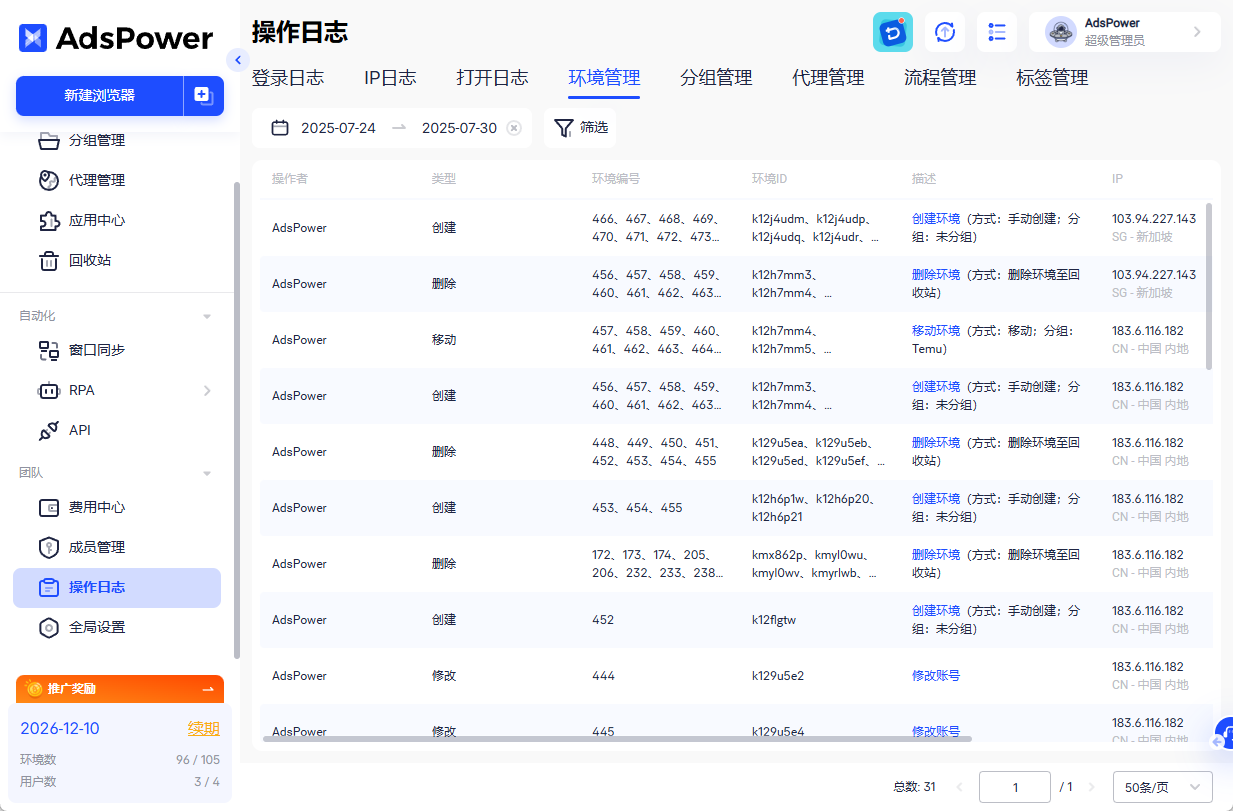Click the 环境ID column header
The image size is (1233, 811).
pyautogui.click(x=769, y=179)
